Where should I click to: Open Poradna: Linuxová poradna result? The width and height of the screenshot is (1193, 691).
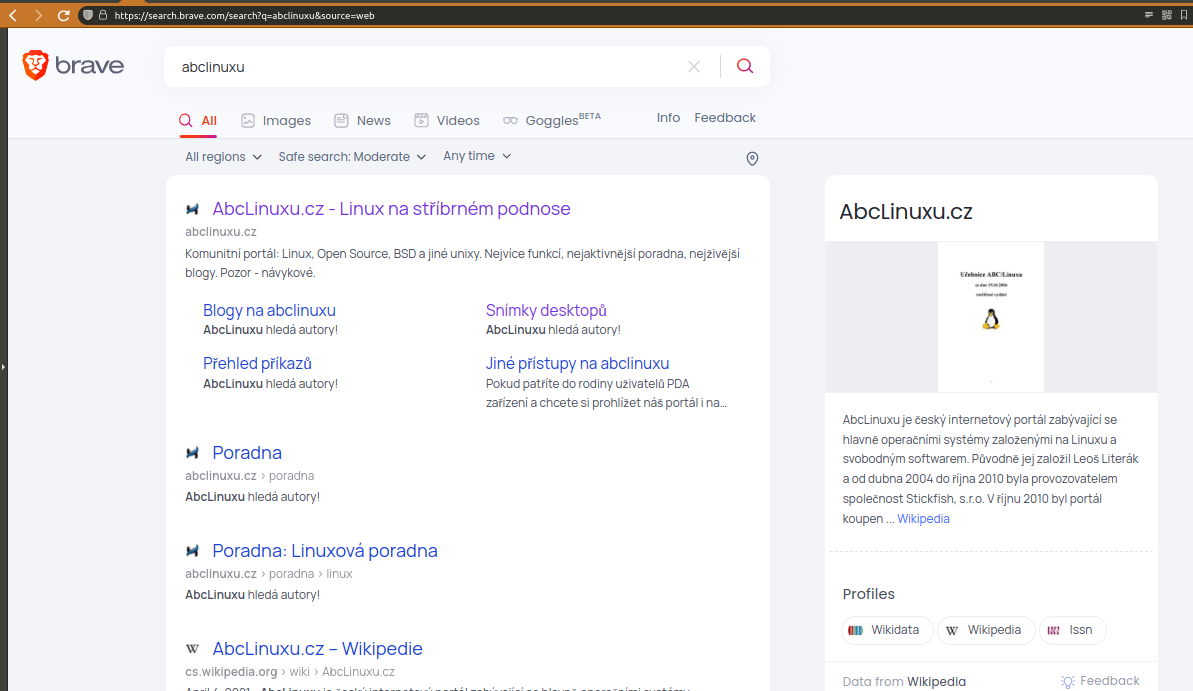click(x=325, y=551)
